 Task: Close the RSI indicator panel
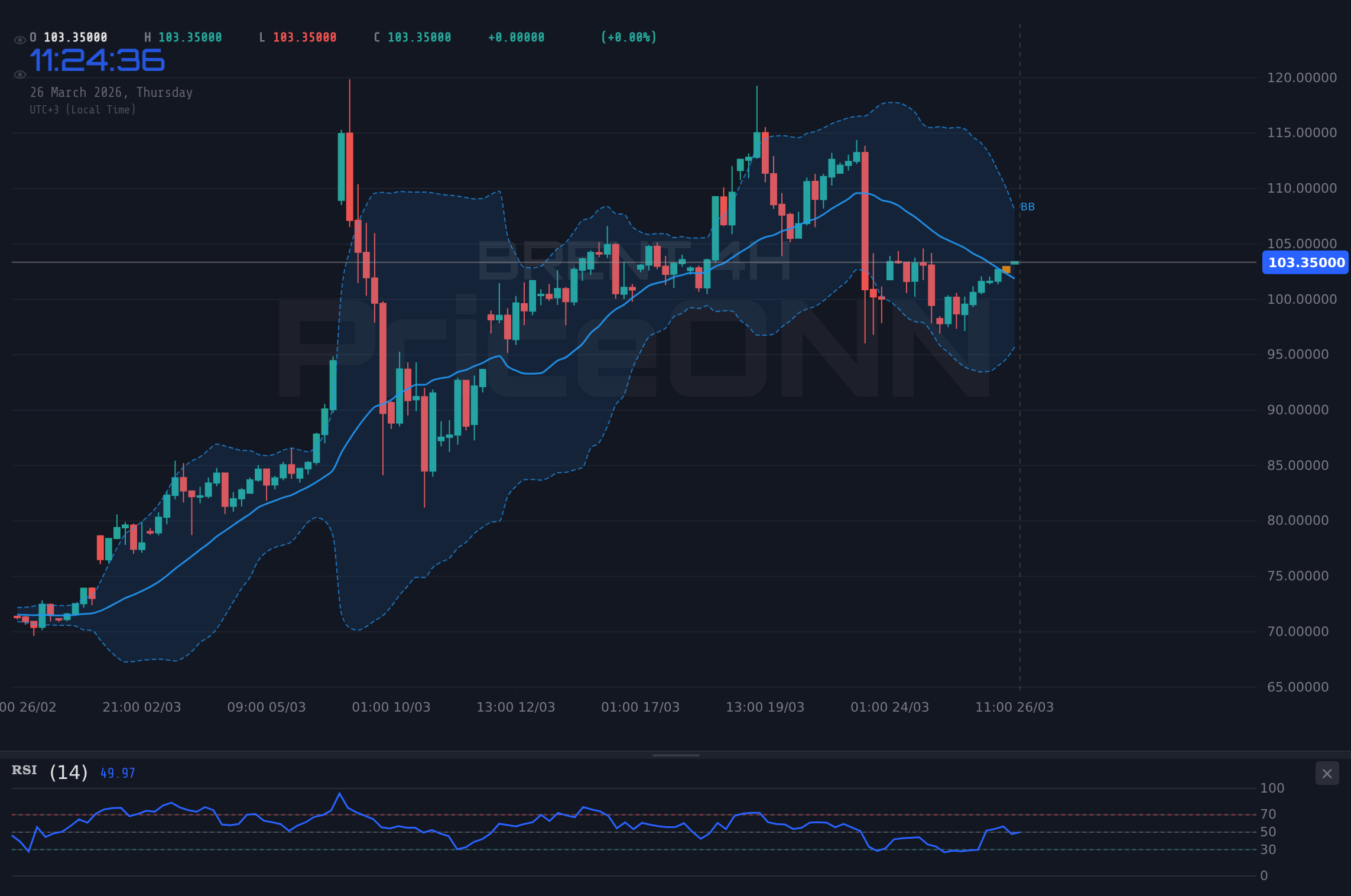click(1327, 774)
